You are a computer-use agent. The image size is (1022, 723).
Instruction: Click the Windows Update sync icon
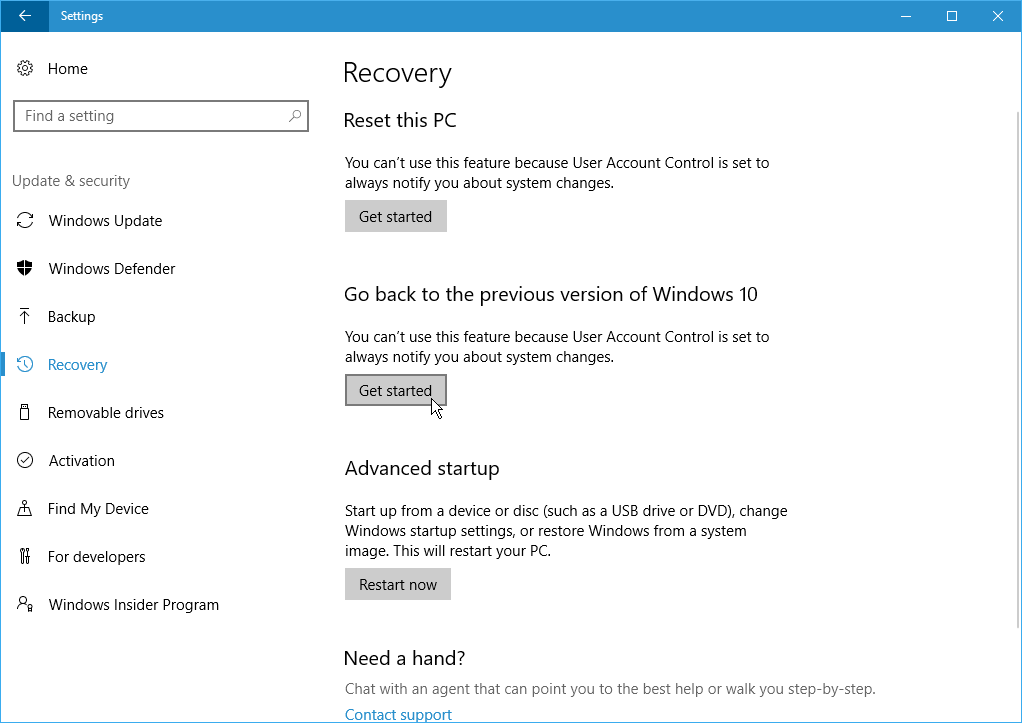[26, 221]
